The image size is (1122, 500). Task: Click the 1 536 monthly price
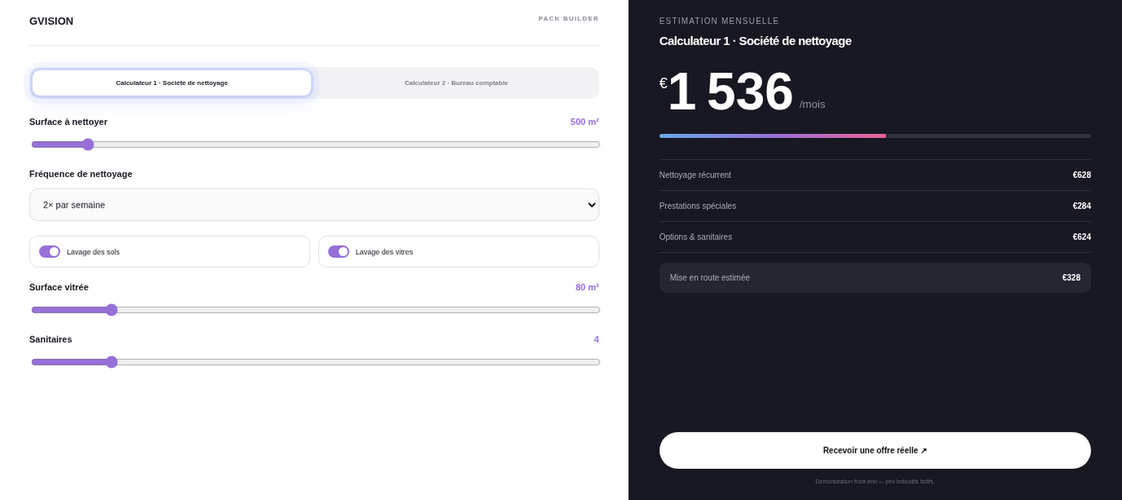pos(730,92)
